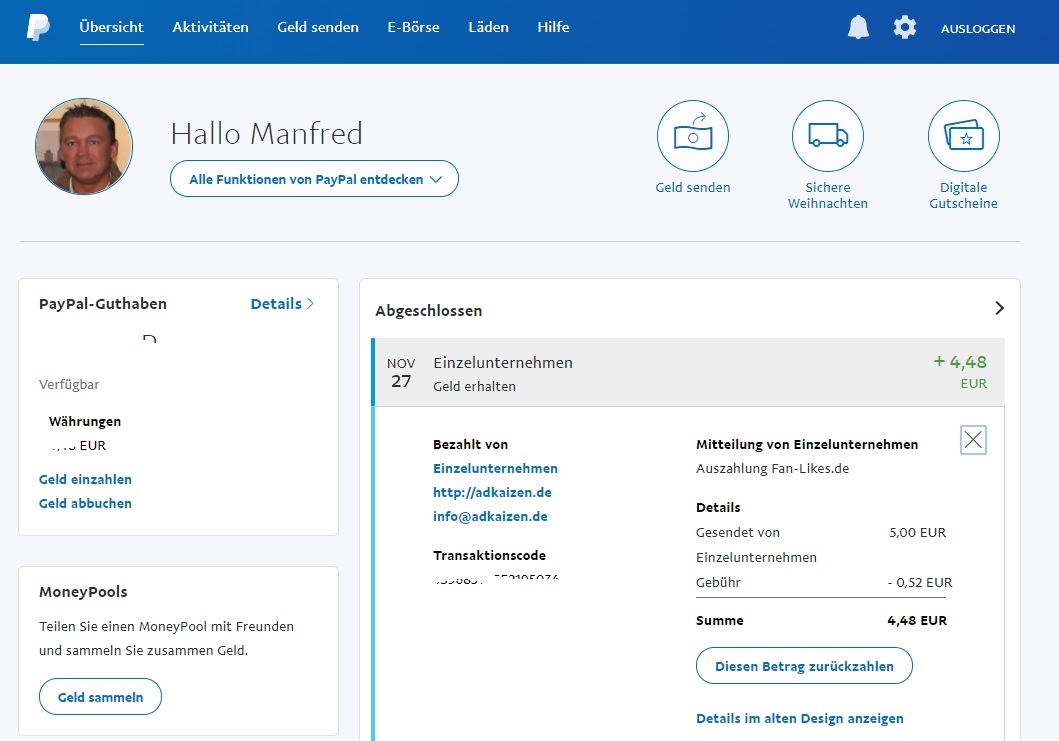Viewport: 1059px width, 741px height.
Task: Expand the Abgeschlossen section arrow
Action: [x=999, y=309]
